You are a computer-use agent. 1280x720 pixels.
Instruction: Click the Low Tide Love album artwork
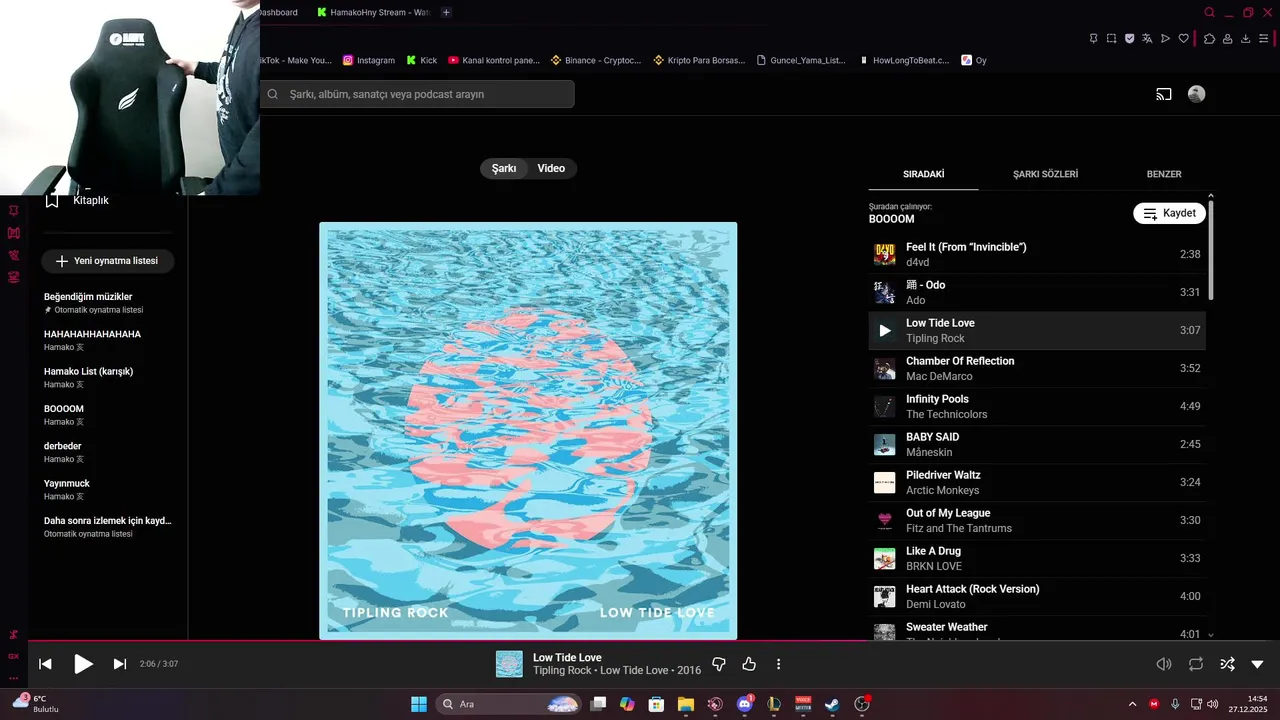click(x=528, y=430)
